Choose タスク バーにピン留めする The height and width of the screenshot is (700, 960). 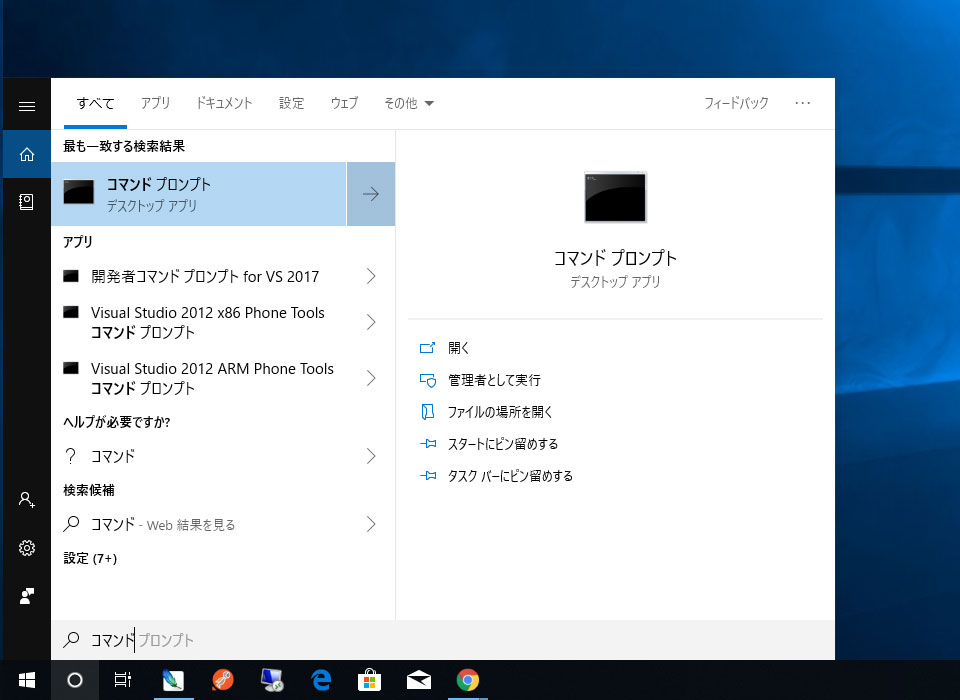point(510,475)
